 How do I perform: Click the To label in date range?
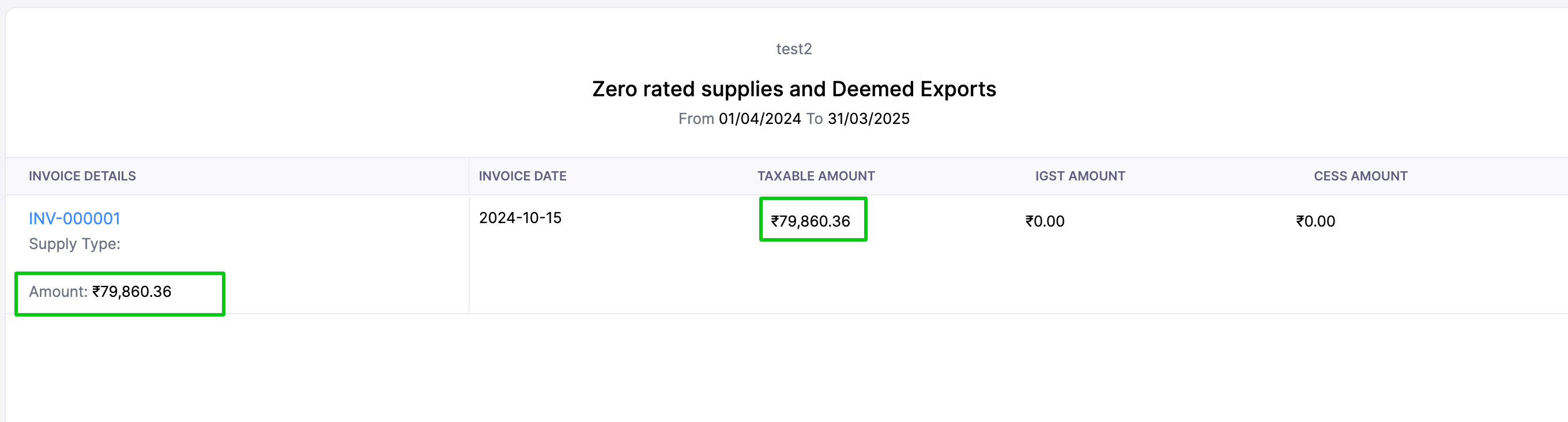pyautogui.click(x=814, y=119)
